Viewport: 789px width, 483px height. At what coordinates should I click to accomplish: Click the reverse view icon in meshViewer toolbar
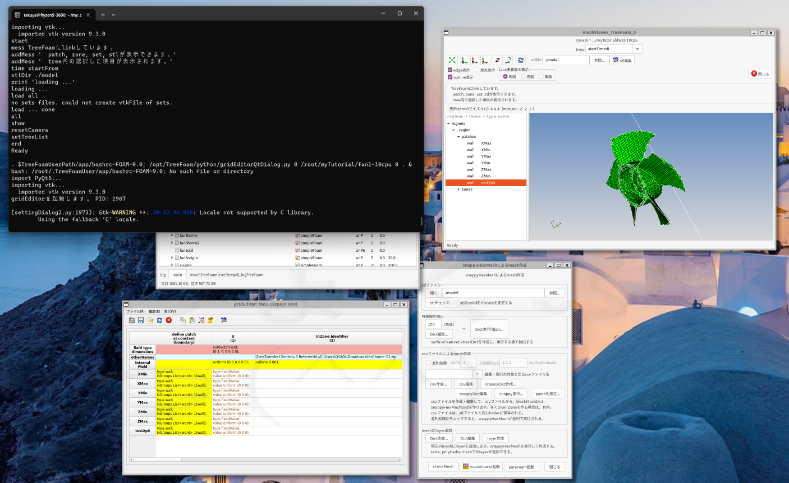[498, 60]
